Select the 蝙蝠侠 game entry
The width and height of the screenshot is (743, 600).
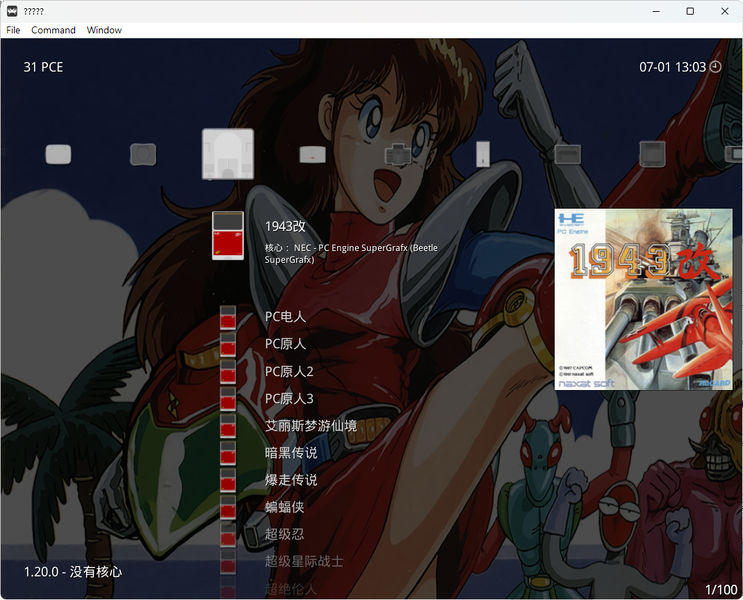point(284,507)
